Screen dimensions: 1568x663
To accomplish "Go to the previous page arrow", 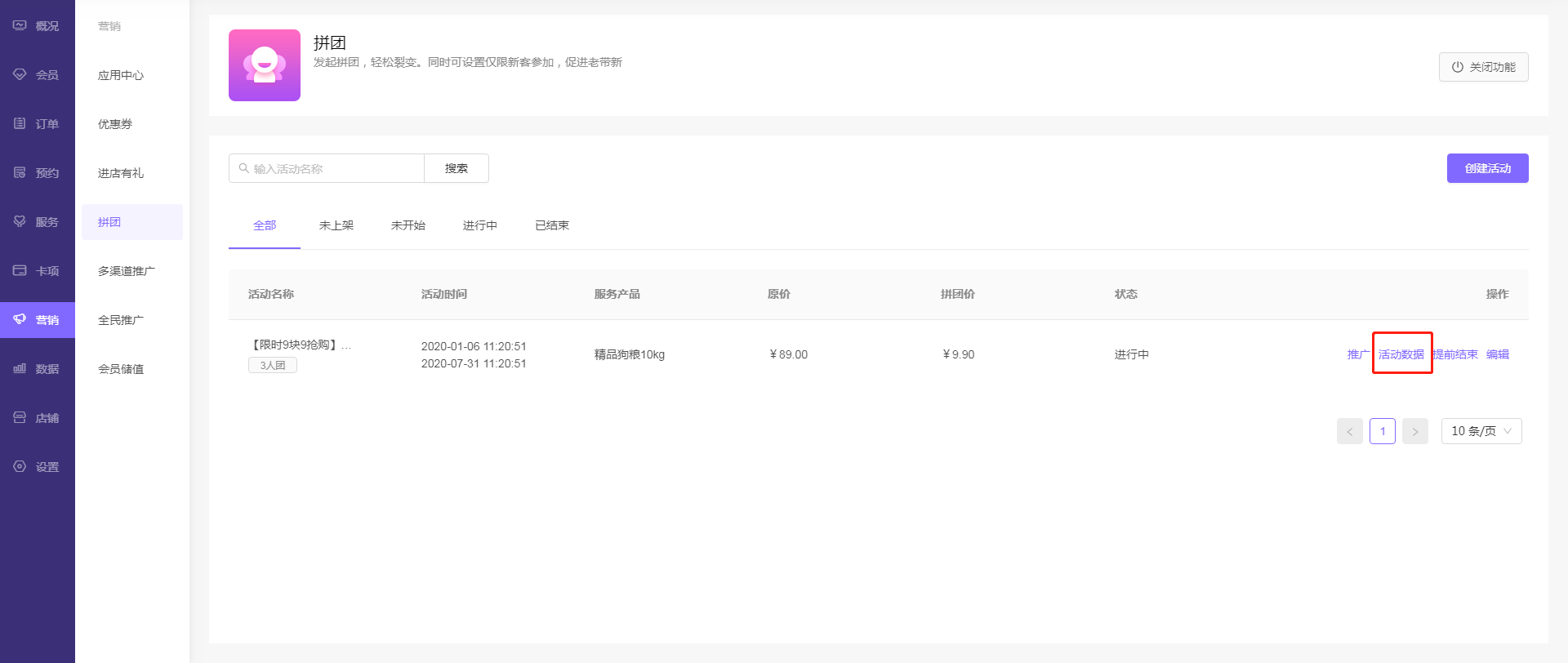I will 1350,431.
